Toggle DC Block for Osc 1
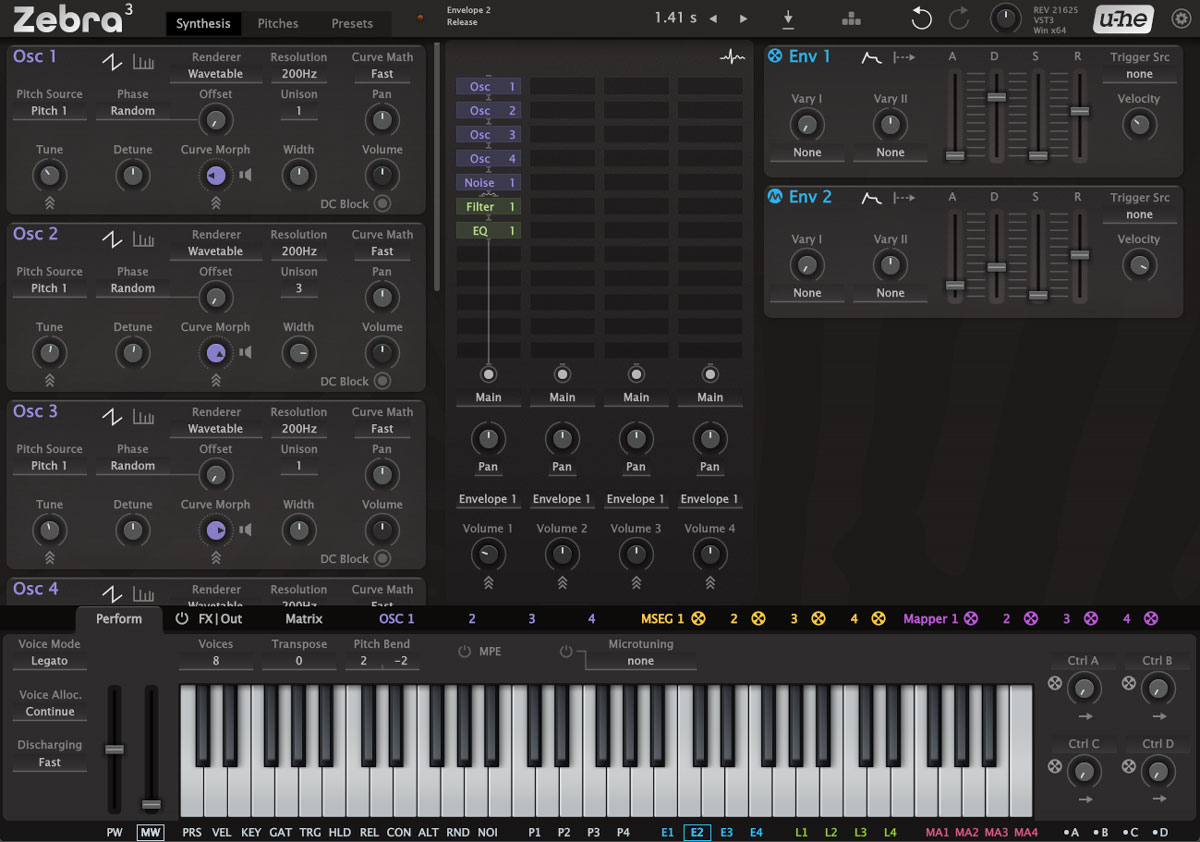 pos(382,204)
